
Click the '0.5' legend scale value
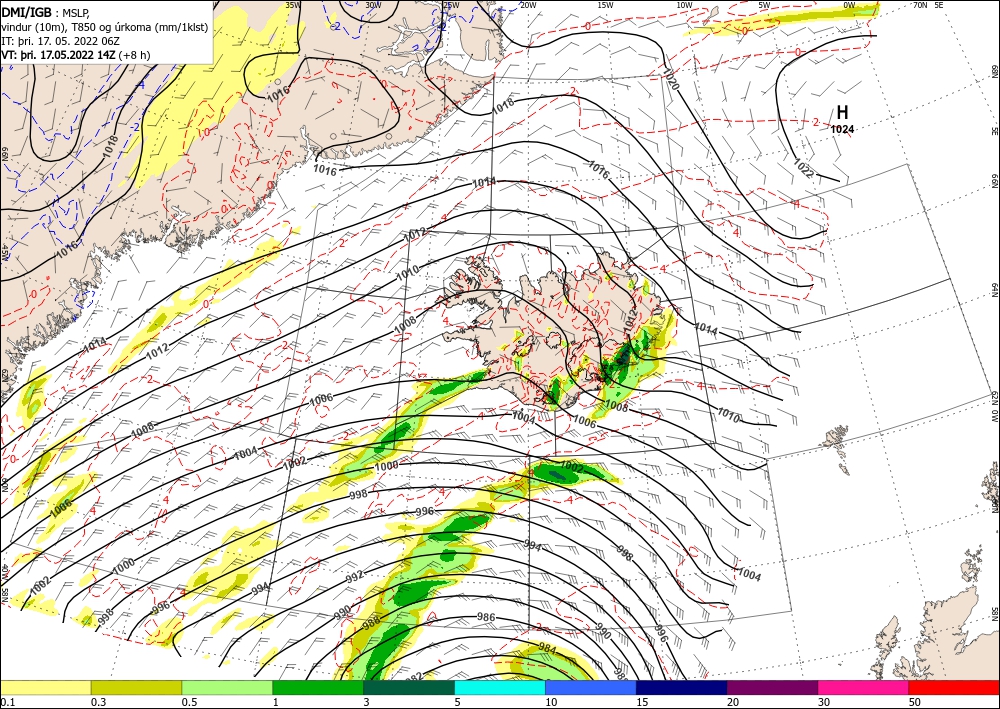click(x=188, y=702)
